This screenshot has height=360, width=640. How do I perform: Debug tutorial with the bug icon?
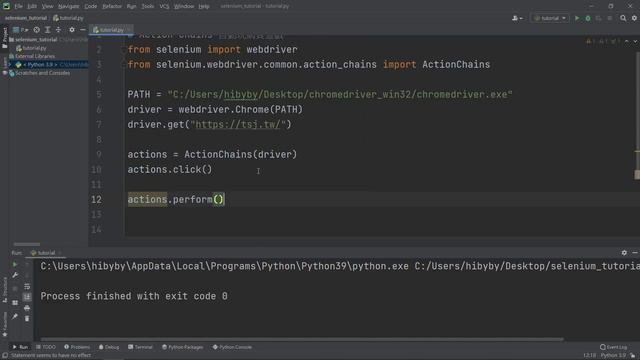point(588,18)
